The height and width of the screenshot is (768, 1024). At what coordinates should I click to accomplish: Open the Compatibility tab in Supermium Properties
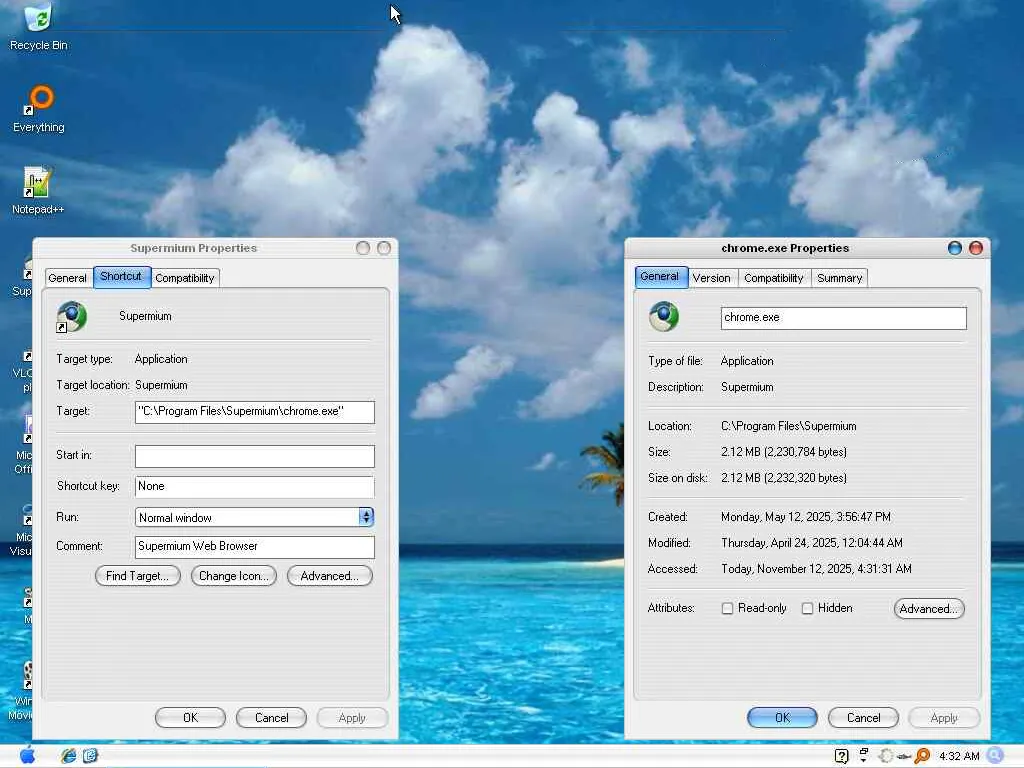click(x=185, y=278)
